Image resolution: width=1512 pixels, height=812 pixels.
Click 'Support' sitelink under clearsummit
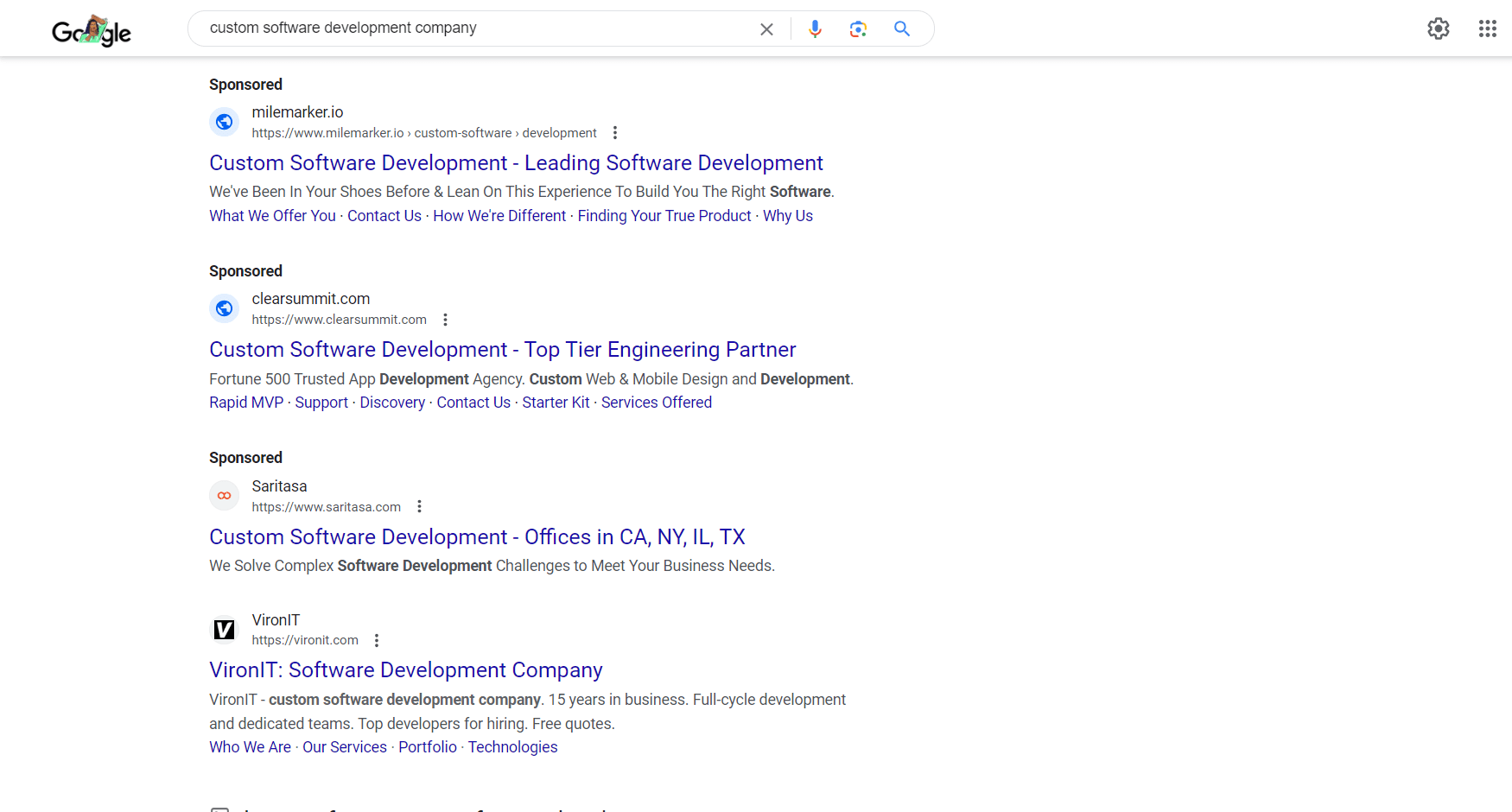click(321, 403)
